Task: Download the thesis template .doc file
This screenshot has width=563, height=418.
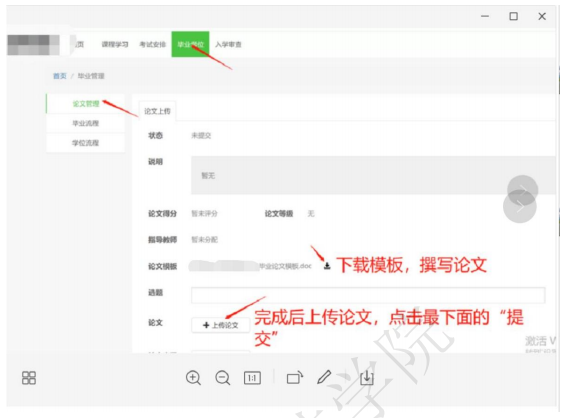Action: click(327, 266)
